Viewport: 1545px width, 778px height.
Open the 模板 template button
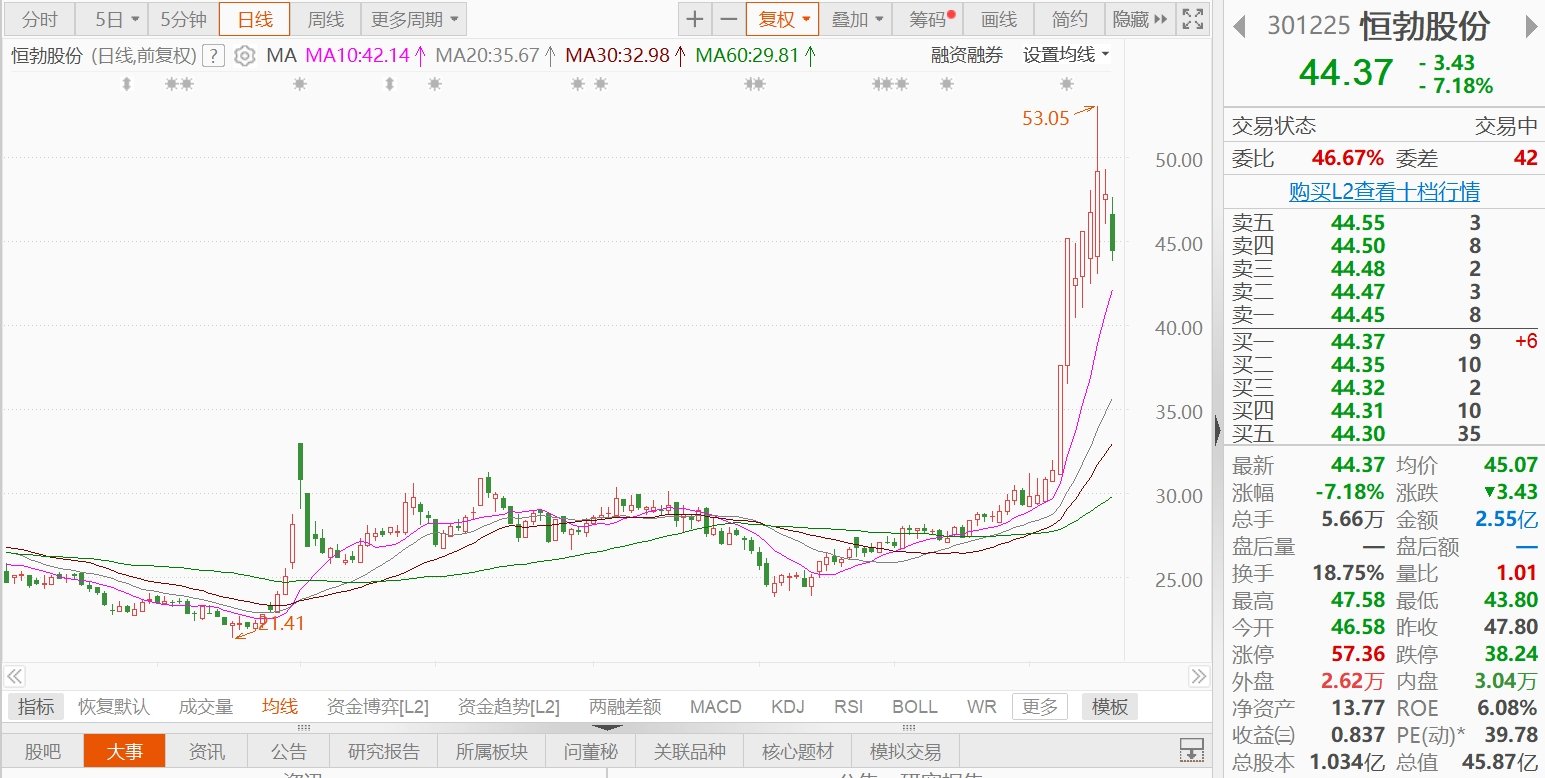1109,707
